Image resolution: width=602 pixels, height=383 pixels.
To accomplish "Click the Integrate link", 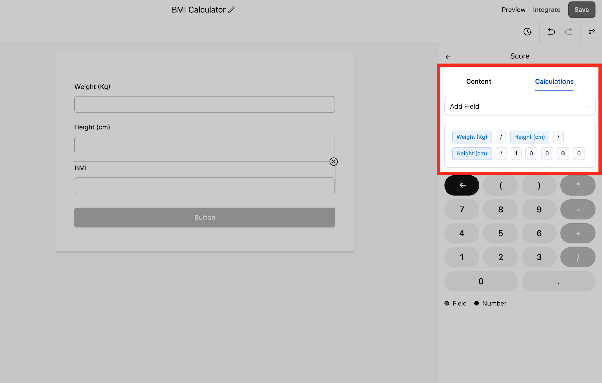I will click(546, 10).
